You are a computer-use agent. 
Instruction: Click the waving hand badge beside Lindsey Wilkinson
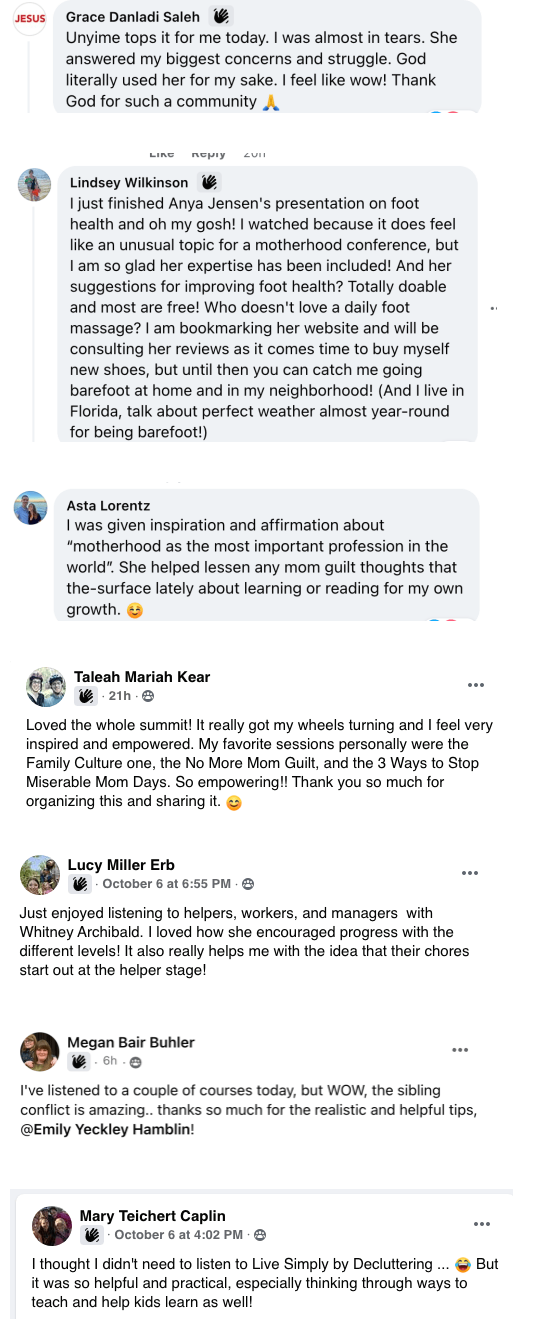(x=208, y=182)
